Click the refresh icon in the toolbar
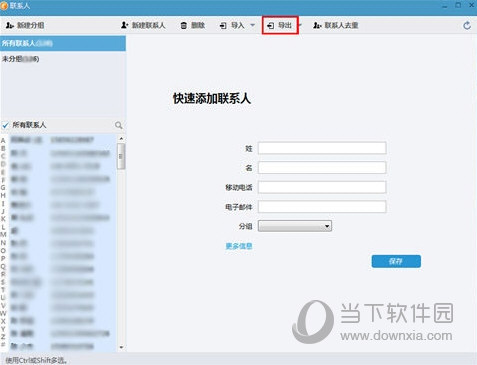This screenshot has width=477, height=365. (467, 25)
